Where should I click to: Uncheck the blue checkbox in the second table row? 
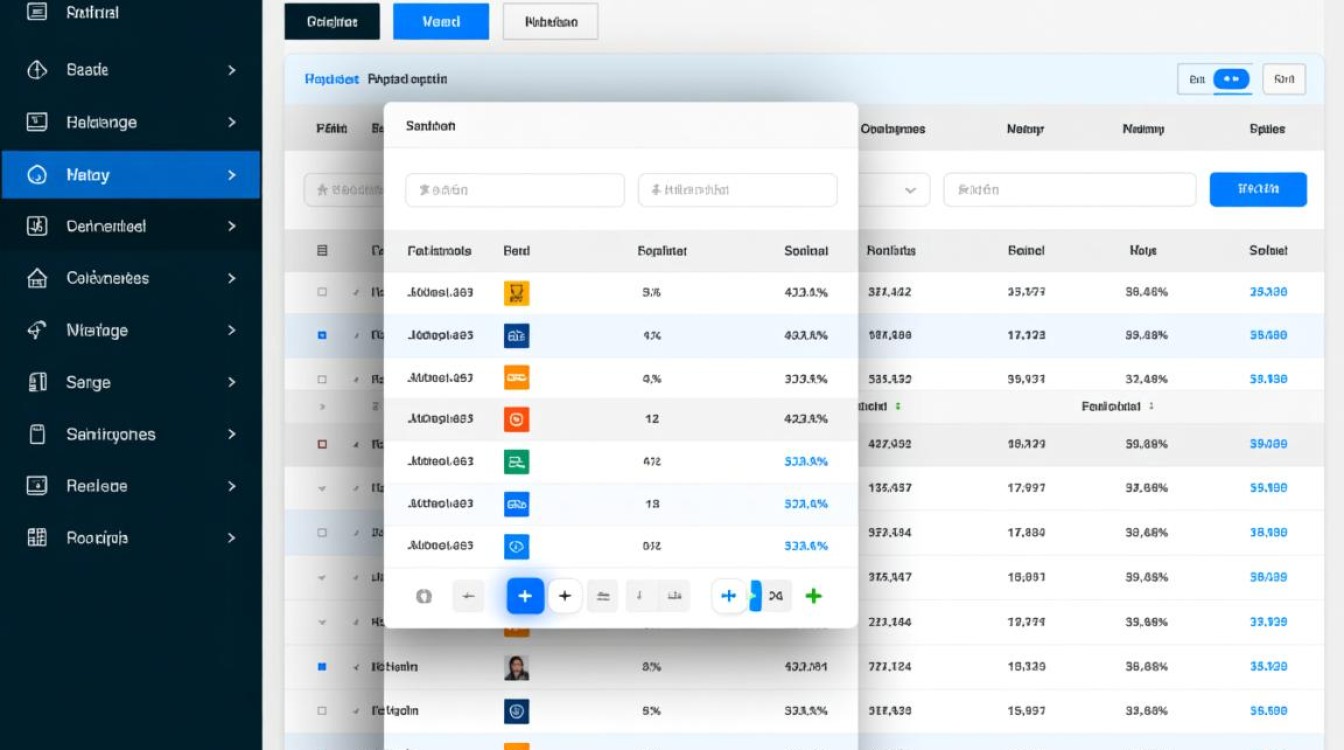(322, 336)
